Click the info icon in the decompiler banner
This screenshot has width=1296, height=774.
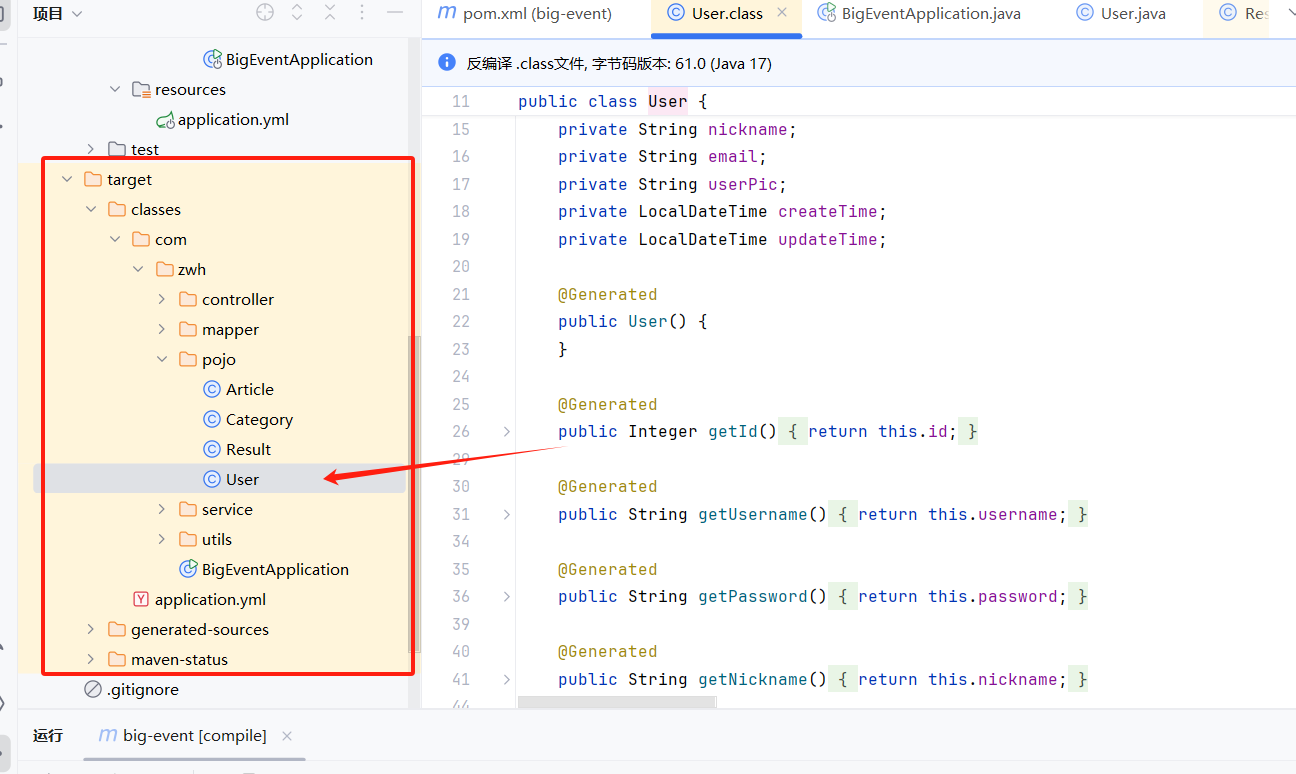point(446,62)
